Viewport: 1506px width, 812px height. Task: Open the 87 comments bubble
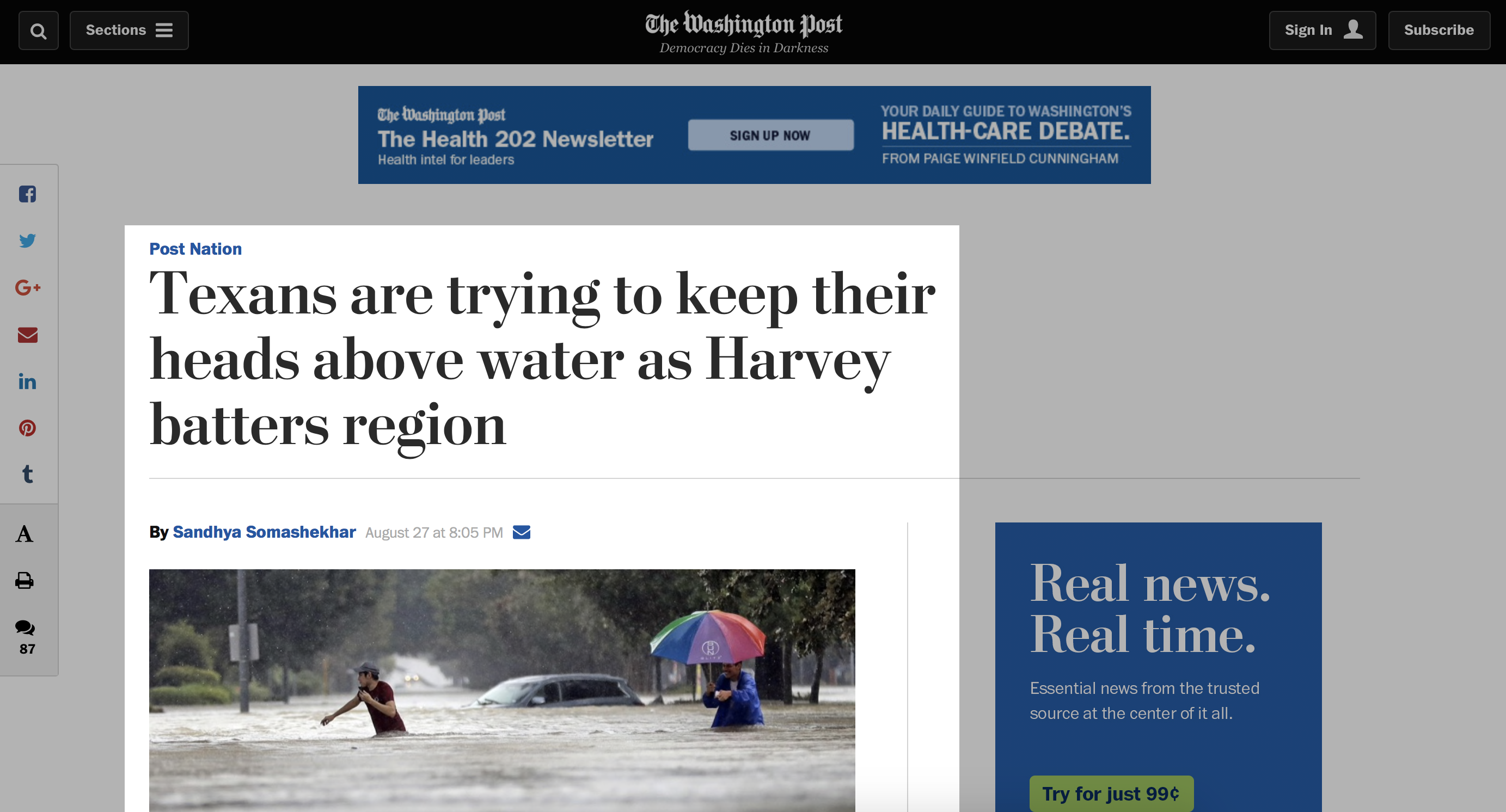coord(26,637)
